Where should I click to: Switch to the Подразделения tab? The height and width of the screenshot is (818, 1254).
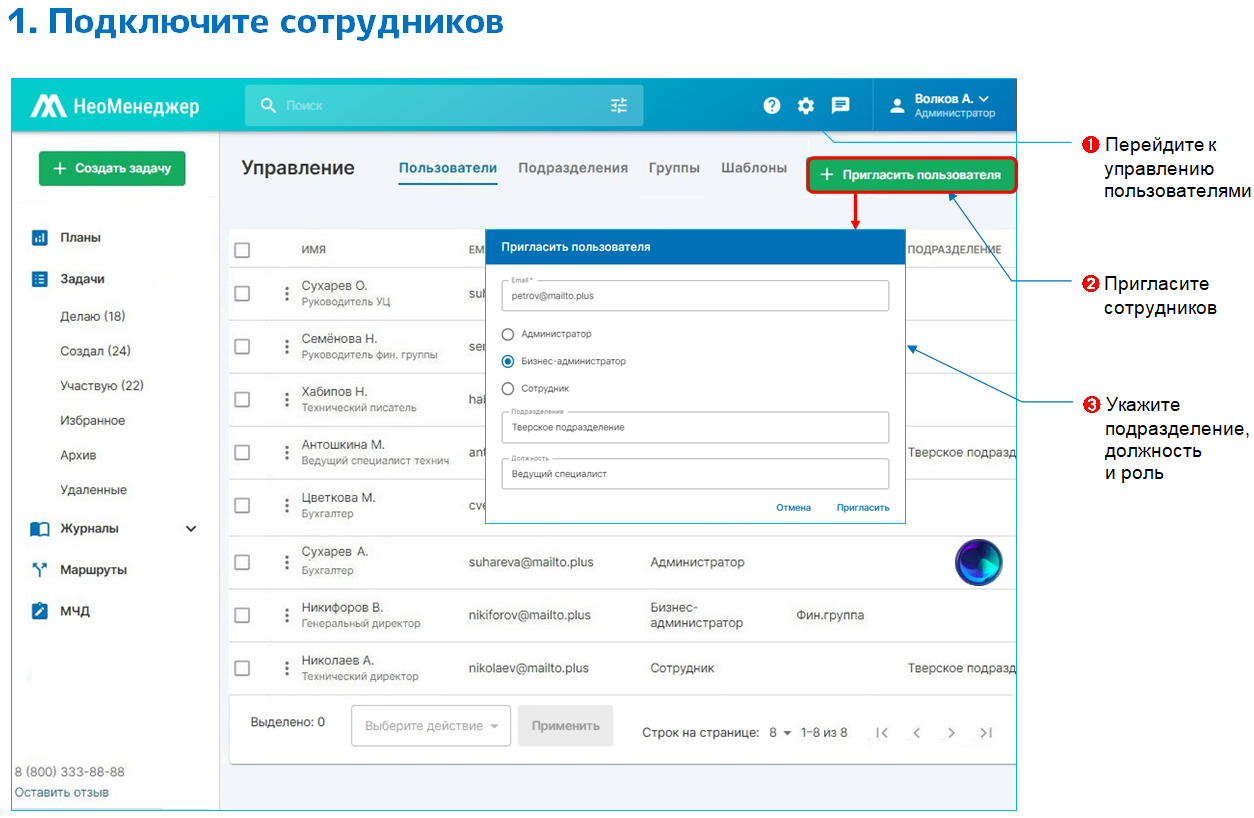pos(573,168)
